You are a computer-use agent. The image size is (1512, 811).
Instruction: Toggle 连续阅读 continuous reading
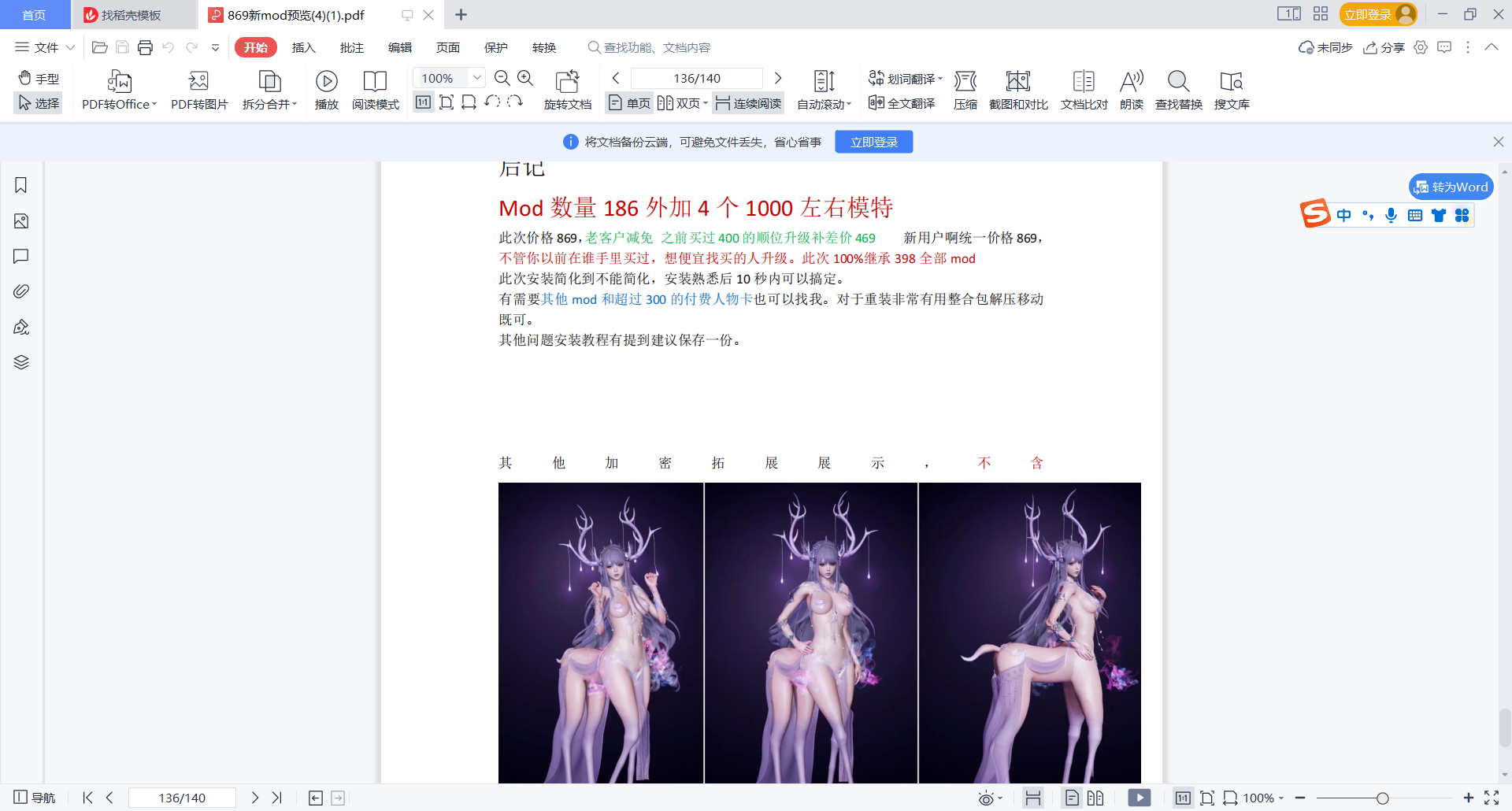748,103
